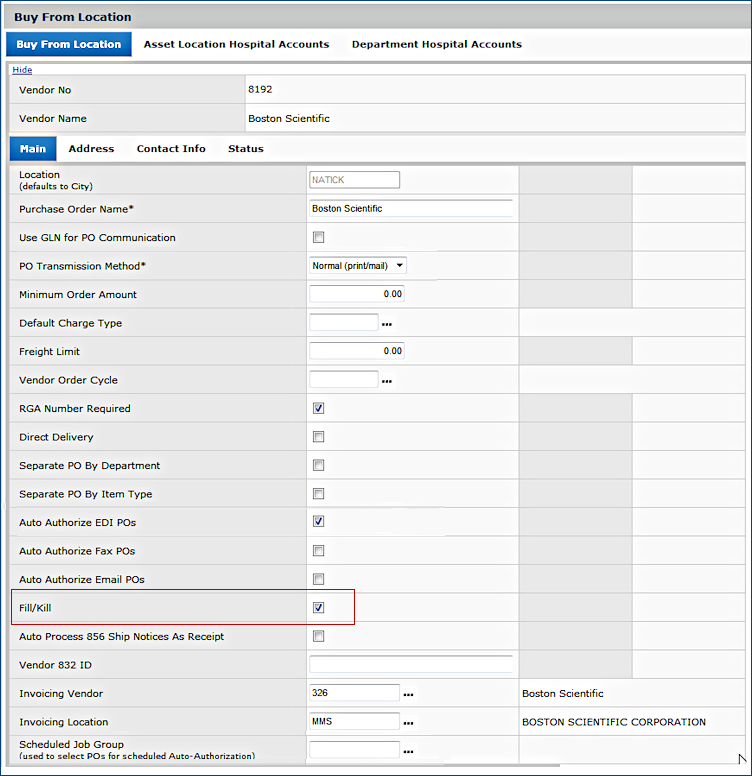Click the Purchase Order Name field

pyautogui.click(x=410, y=209)
